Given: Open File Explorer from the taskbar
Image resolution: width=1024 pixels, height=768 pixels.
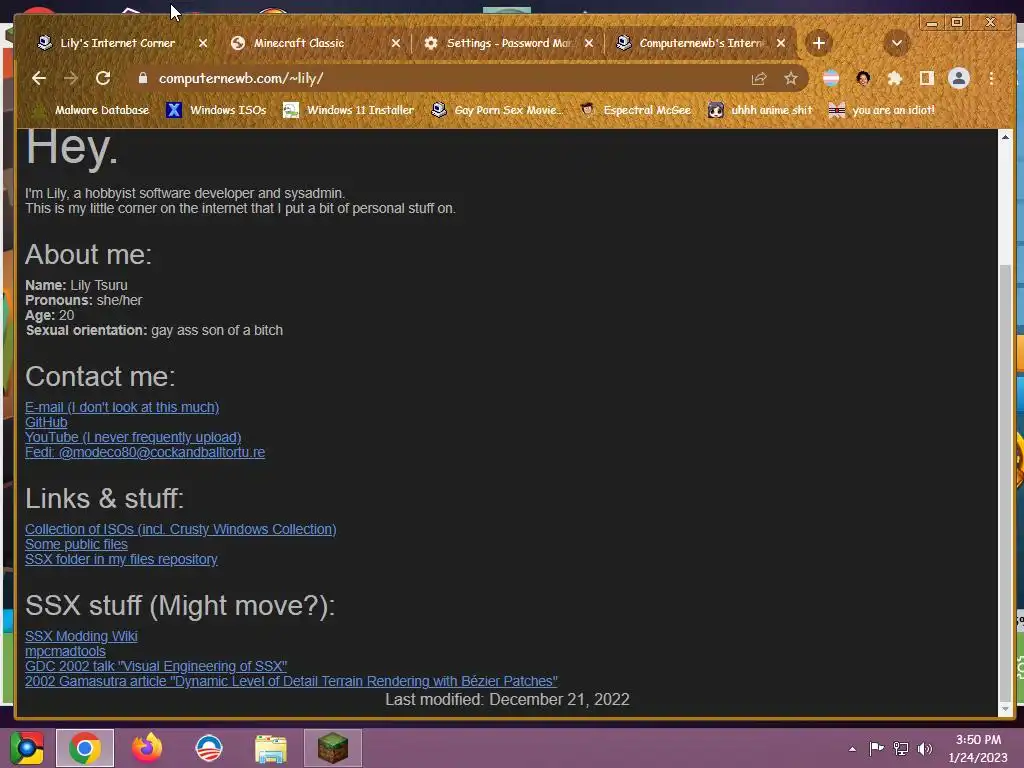Looking at the screenshot, I should click(271, 748).
